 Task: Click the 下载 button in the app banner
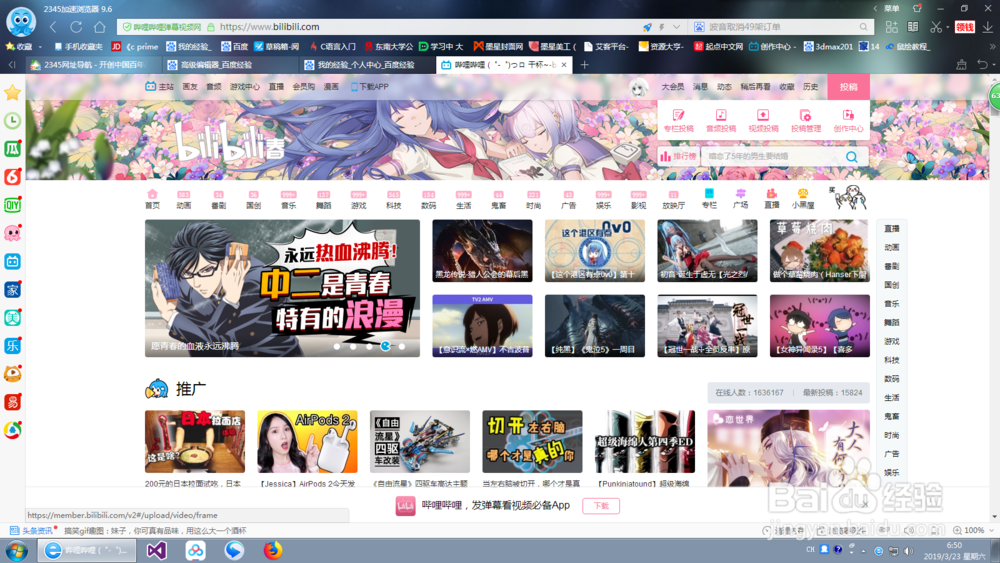[601, 506]
